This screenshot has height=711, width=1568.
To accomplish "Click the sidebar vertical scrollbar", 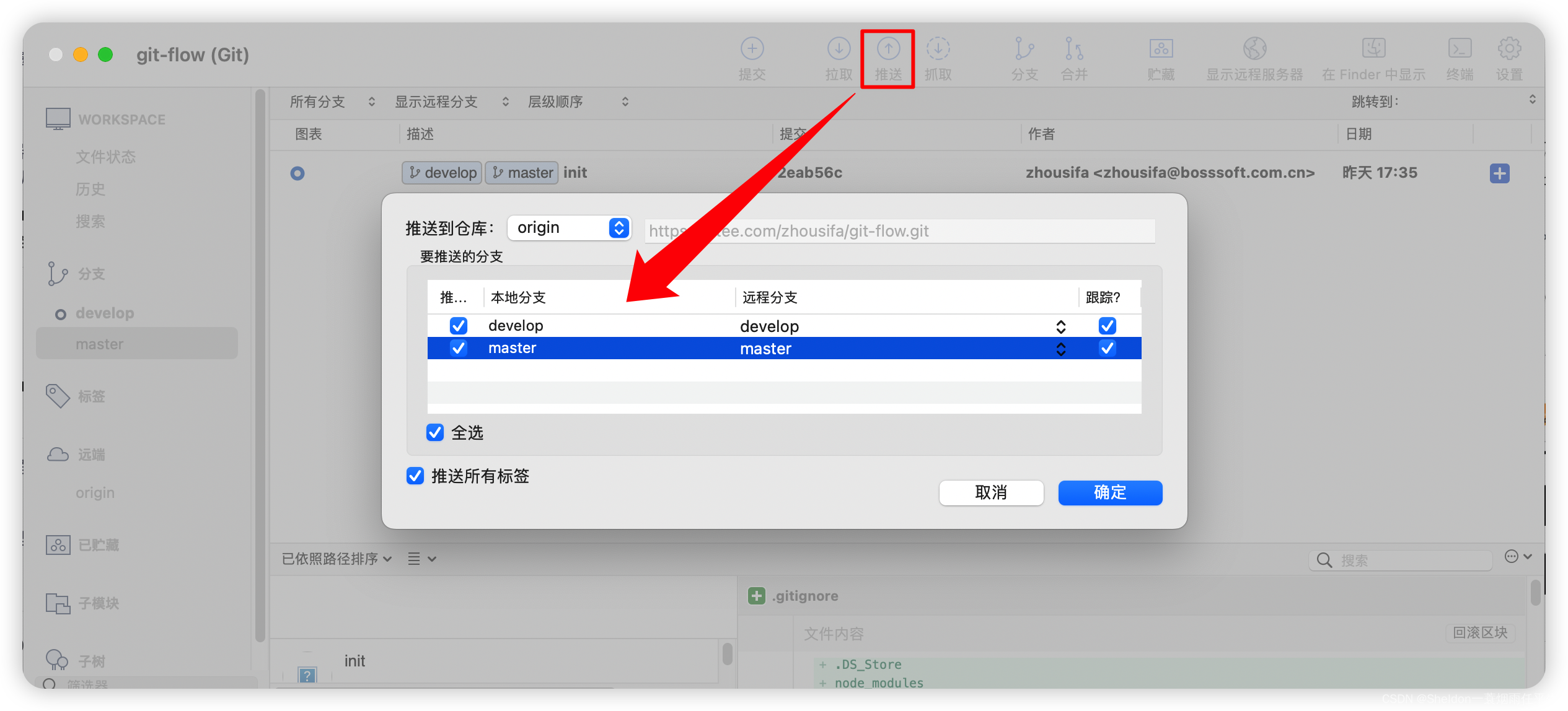I will click(x=260, y=365).
